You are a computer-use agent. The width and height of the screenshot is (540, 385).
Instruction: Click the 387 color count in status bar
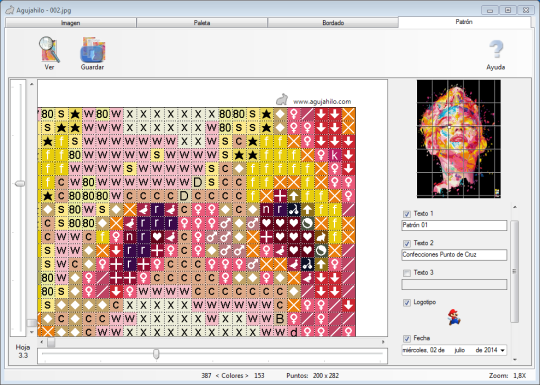206,375
